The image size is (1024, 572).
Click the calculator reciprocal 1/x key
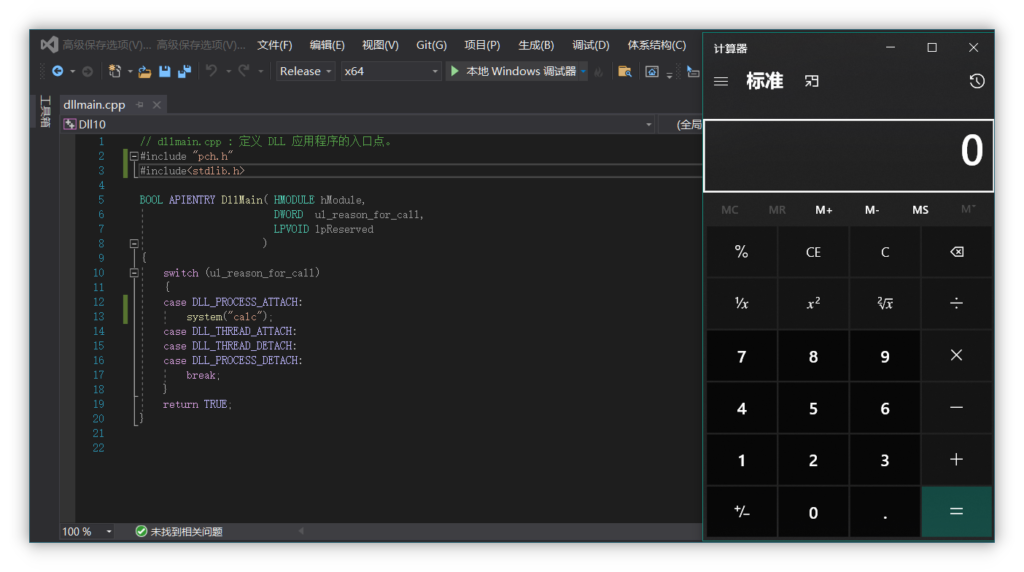tap(742, 304)
